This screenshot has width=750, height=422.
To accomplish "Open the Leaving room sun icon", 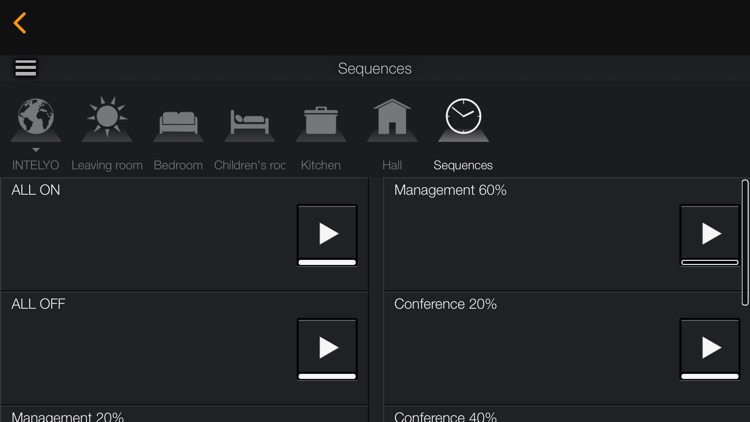I will click(x=107, y=117).
